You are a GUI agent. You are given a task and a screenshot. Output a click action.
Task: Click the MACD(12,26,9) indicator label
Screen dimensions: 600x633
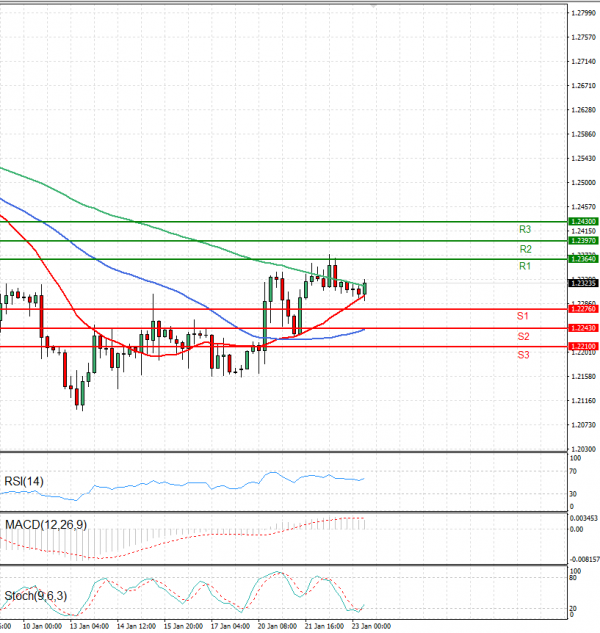46,525
